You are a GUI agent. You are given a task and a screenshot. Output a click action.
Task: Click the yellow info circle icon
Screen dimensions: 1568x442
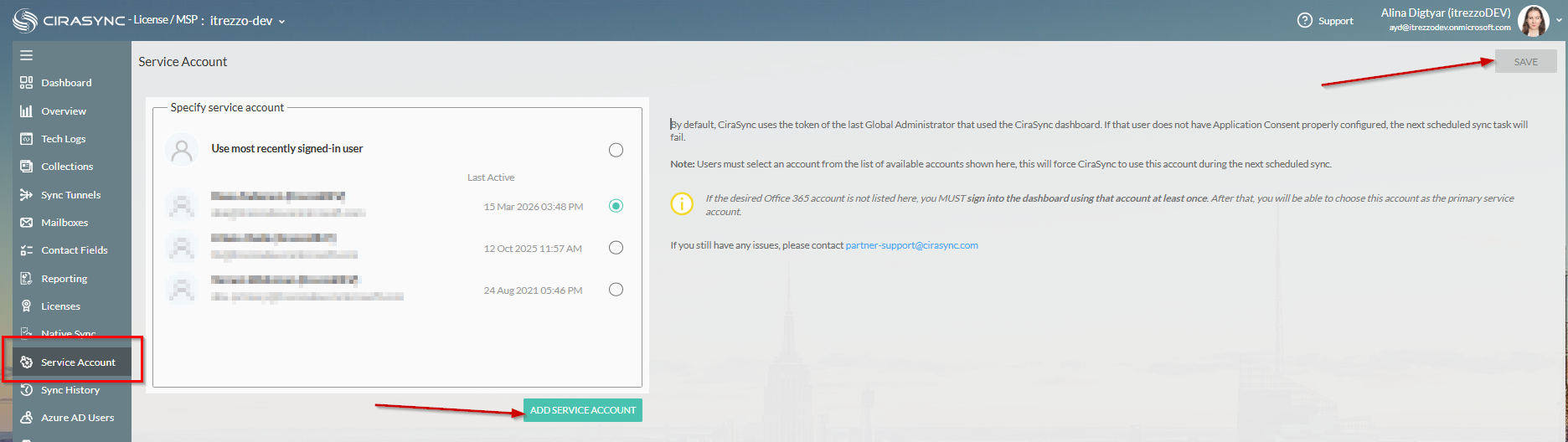pos(682,203)
